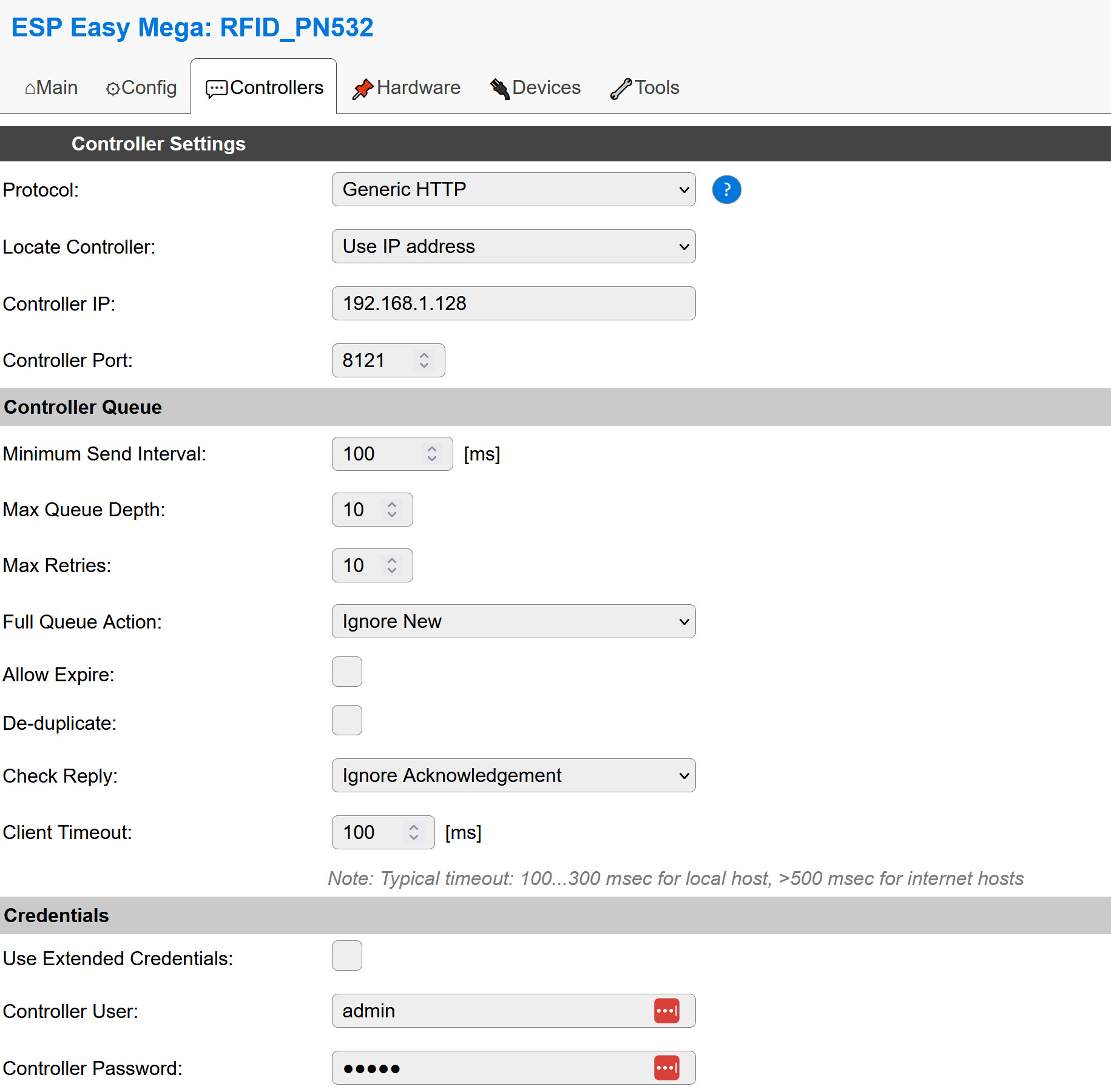Click the blue help question mark icon

point(726,190)
